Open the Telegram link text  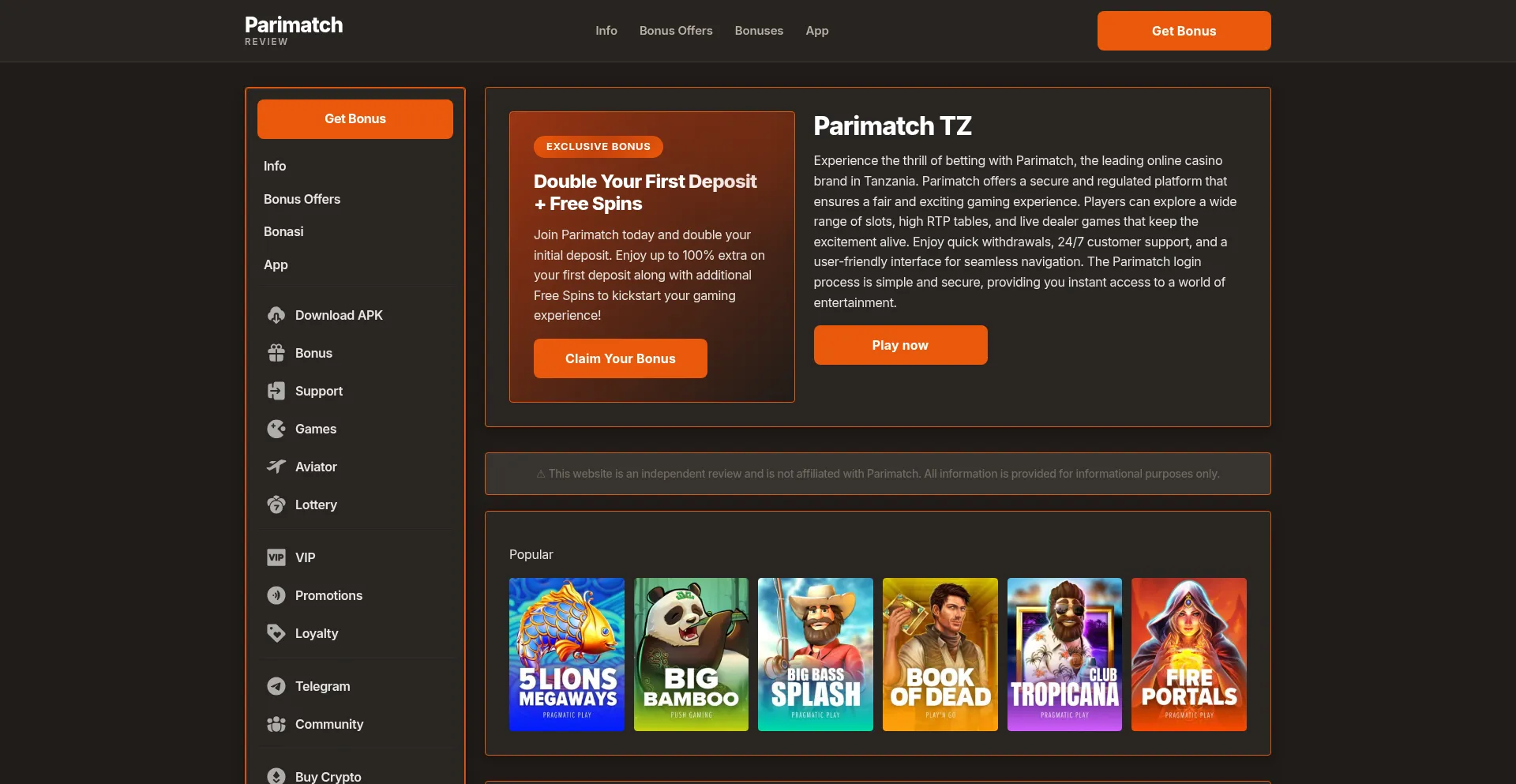[322, 686]
